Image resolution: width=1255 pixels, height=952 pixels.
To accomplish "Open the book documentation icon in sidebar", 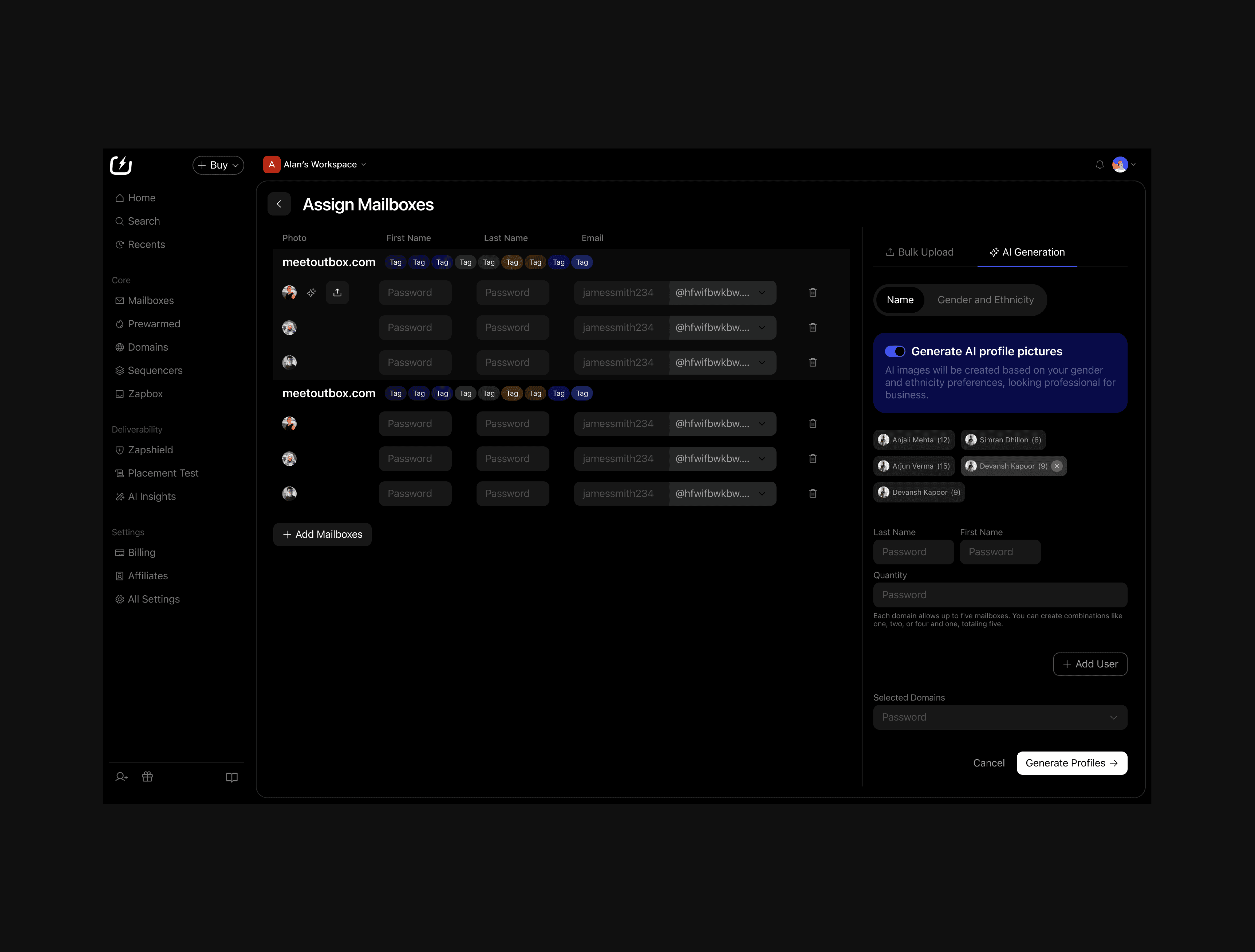I will click(x=231, y=777).
